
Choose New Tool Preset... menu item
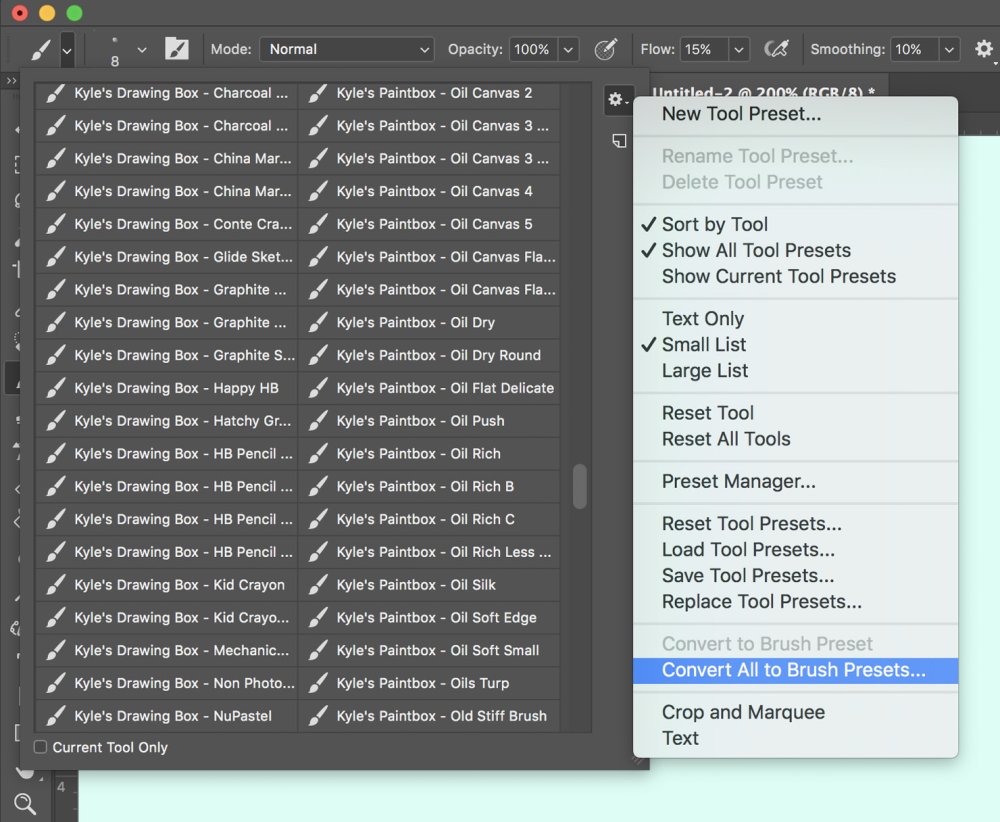click(795, 114)
